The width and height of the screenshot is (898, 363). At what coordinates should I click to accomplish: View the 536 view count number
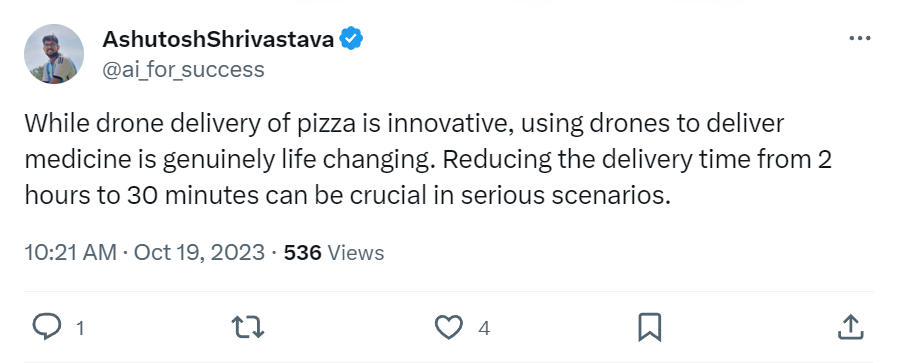(x=302, y=252)
